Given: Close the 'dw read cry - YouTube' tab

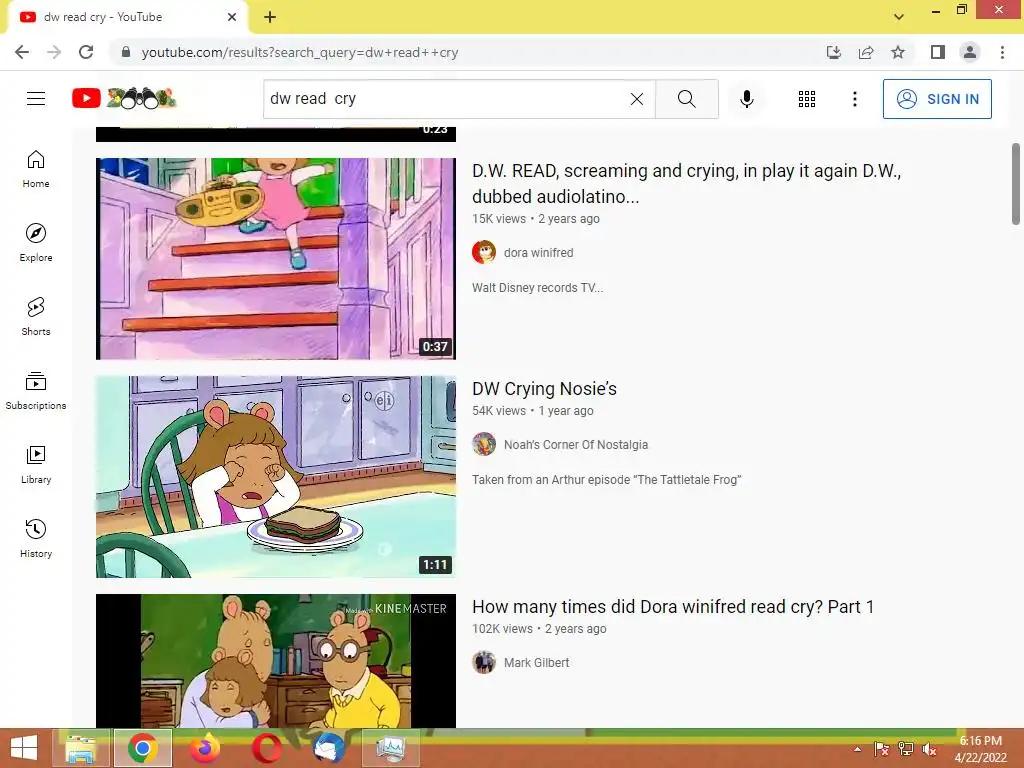Looking at the screenshot, I should (232, 17).
